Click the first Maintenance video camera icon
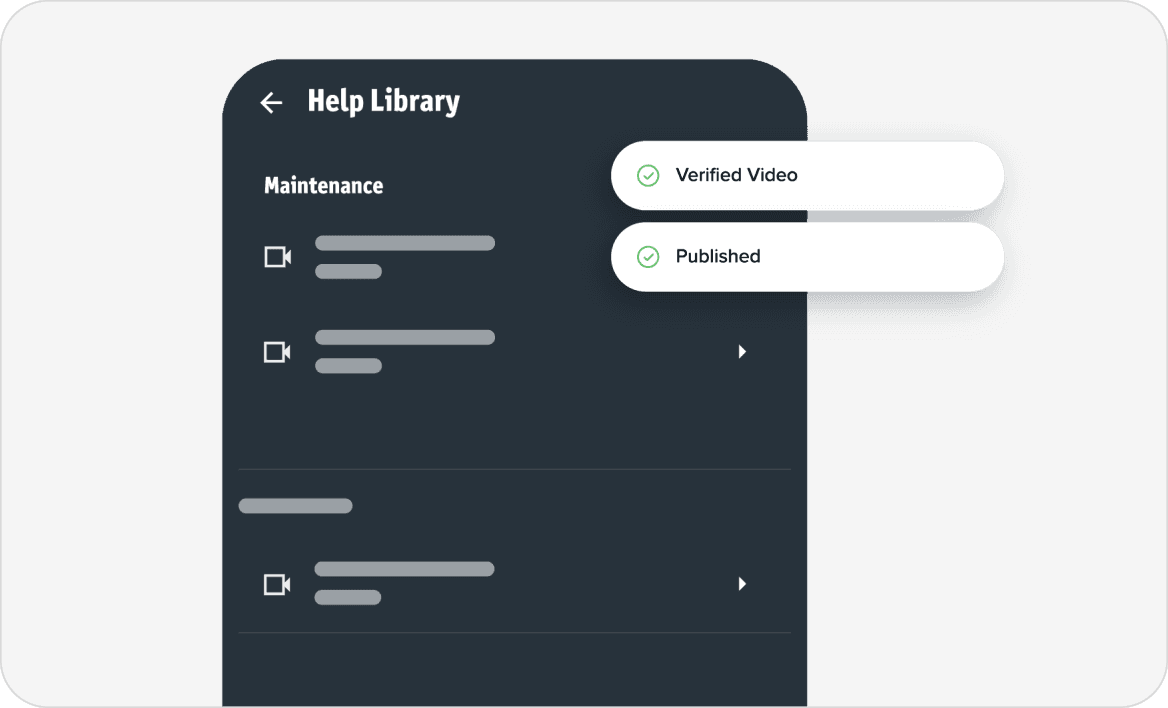Image resolution: width=1168 pixels, height=708 pixels. pyautogui.click(x=277, y=257)
